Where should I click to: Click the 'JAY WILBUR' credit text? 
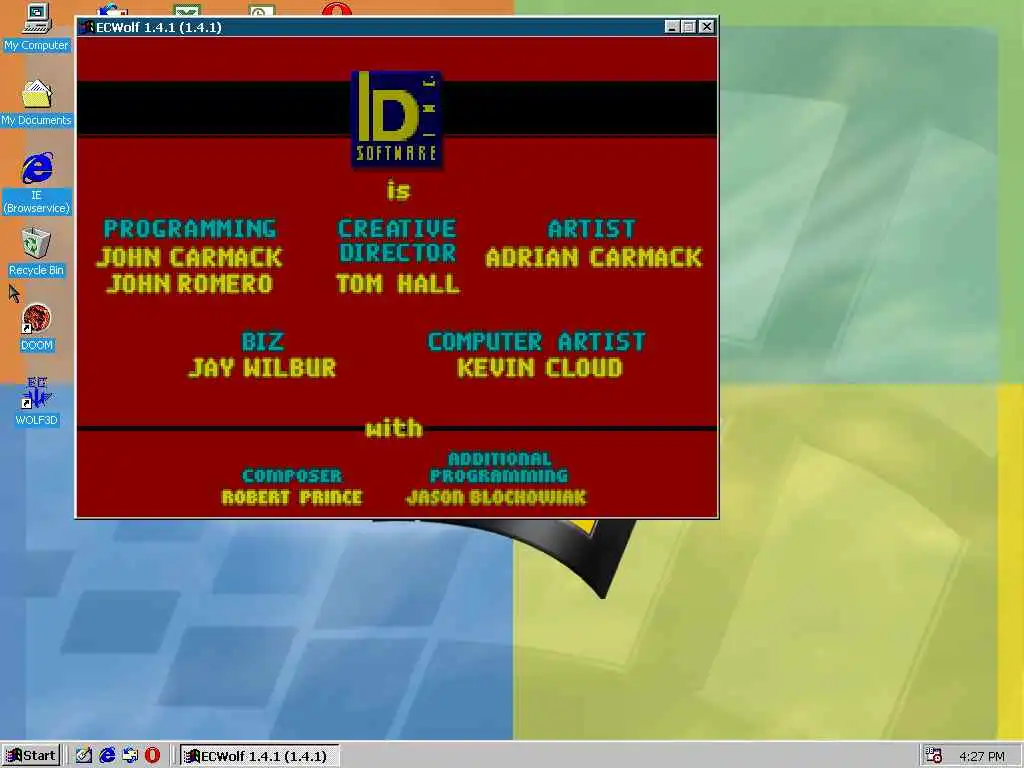pos(262,368)
